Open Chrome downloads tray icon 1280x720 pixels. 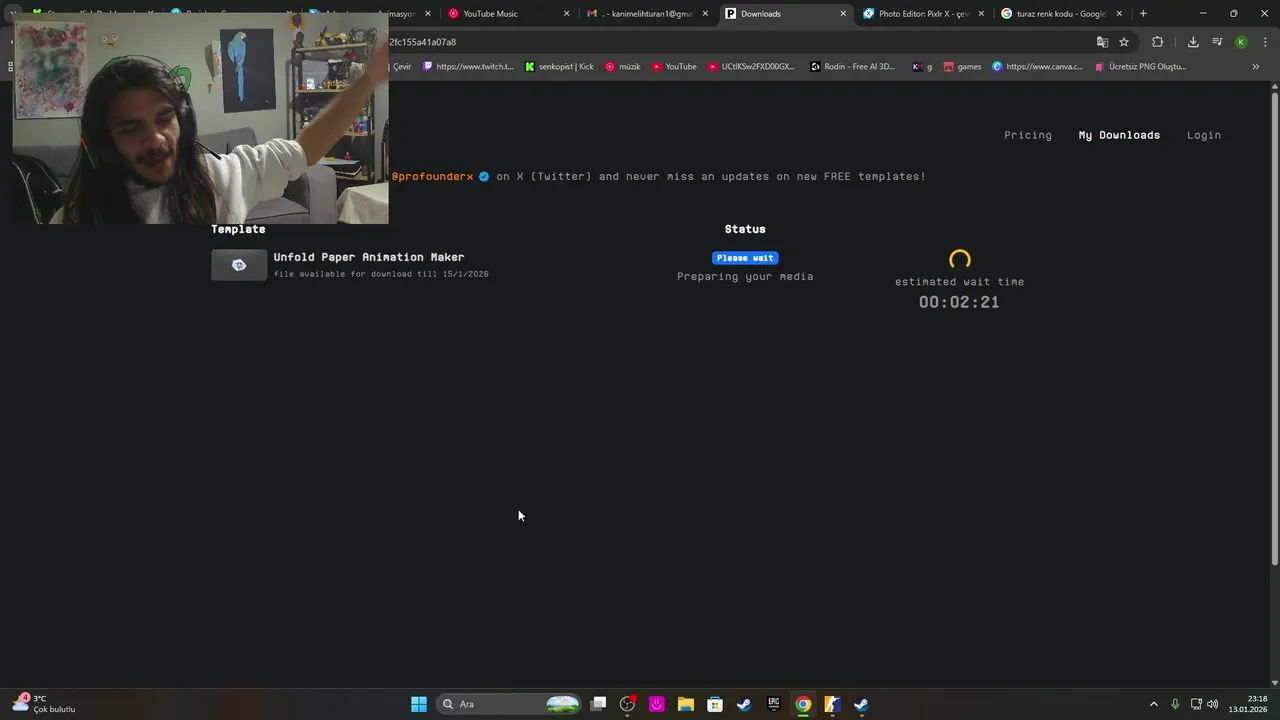[1193, 42]
